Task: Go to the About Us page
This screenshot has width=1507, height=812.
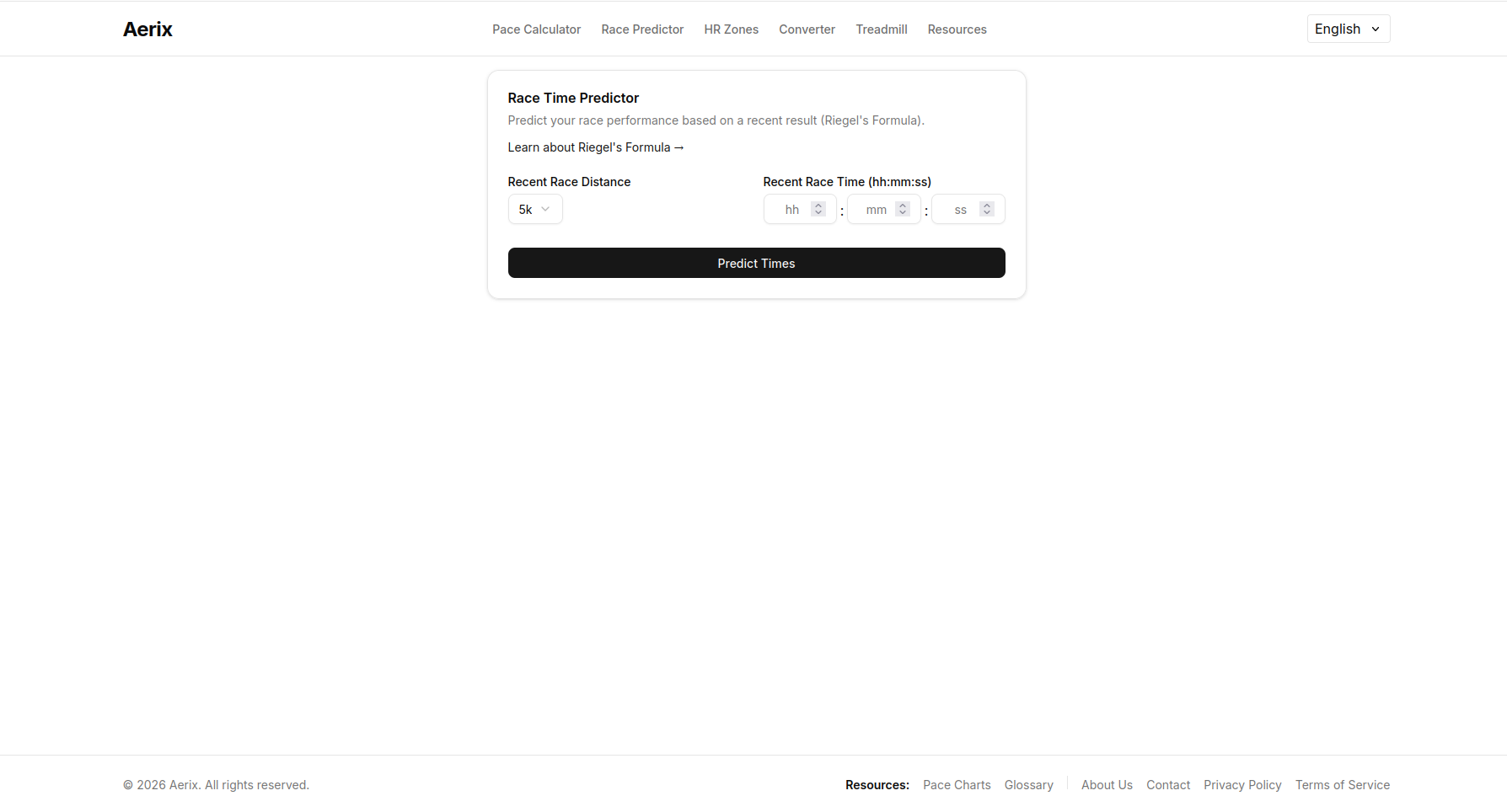Action: (1107, 784)
